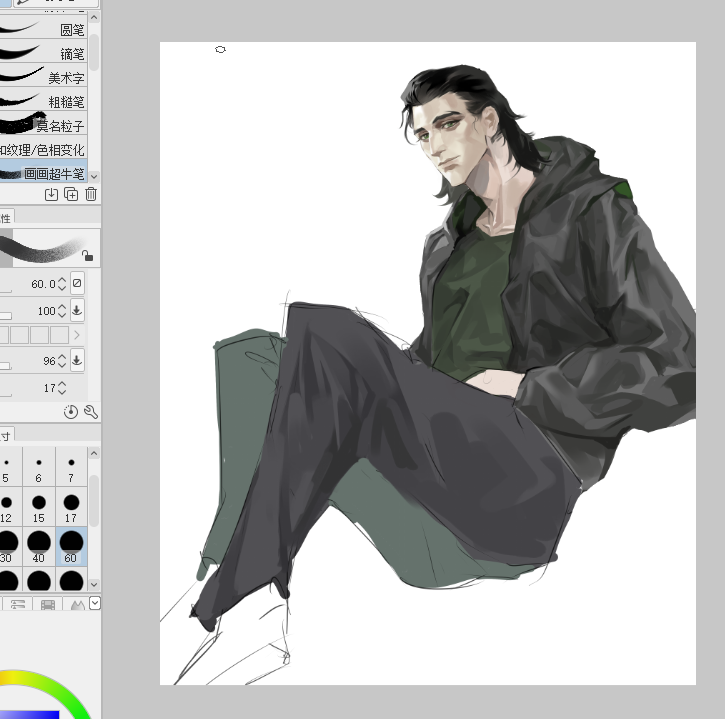This screenshot has width=725, height=719.
Task: Select the 纹理/色相变化 brush preset
Action: 43,149
